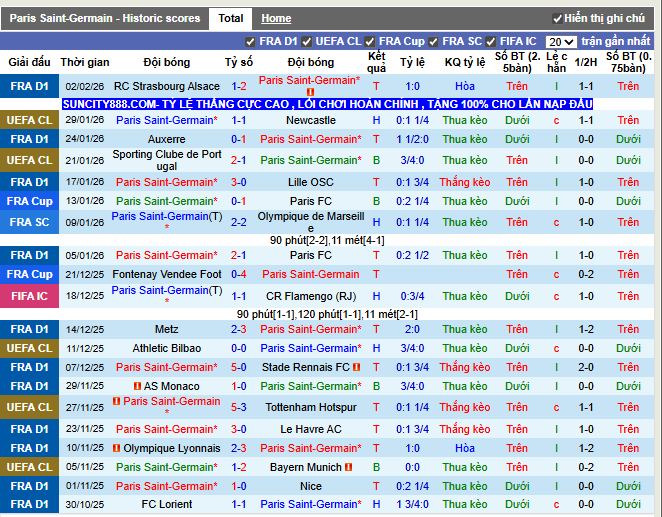Click the FIFA IC league badge
This screenshot has width=662, height=517.
(x=30, y=296)
